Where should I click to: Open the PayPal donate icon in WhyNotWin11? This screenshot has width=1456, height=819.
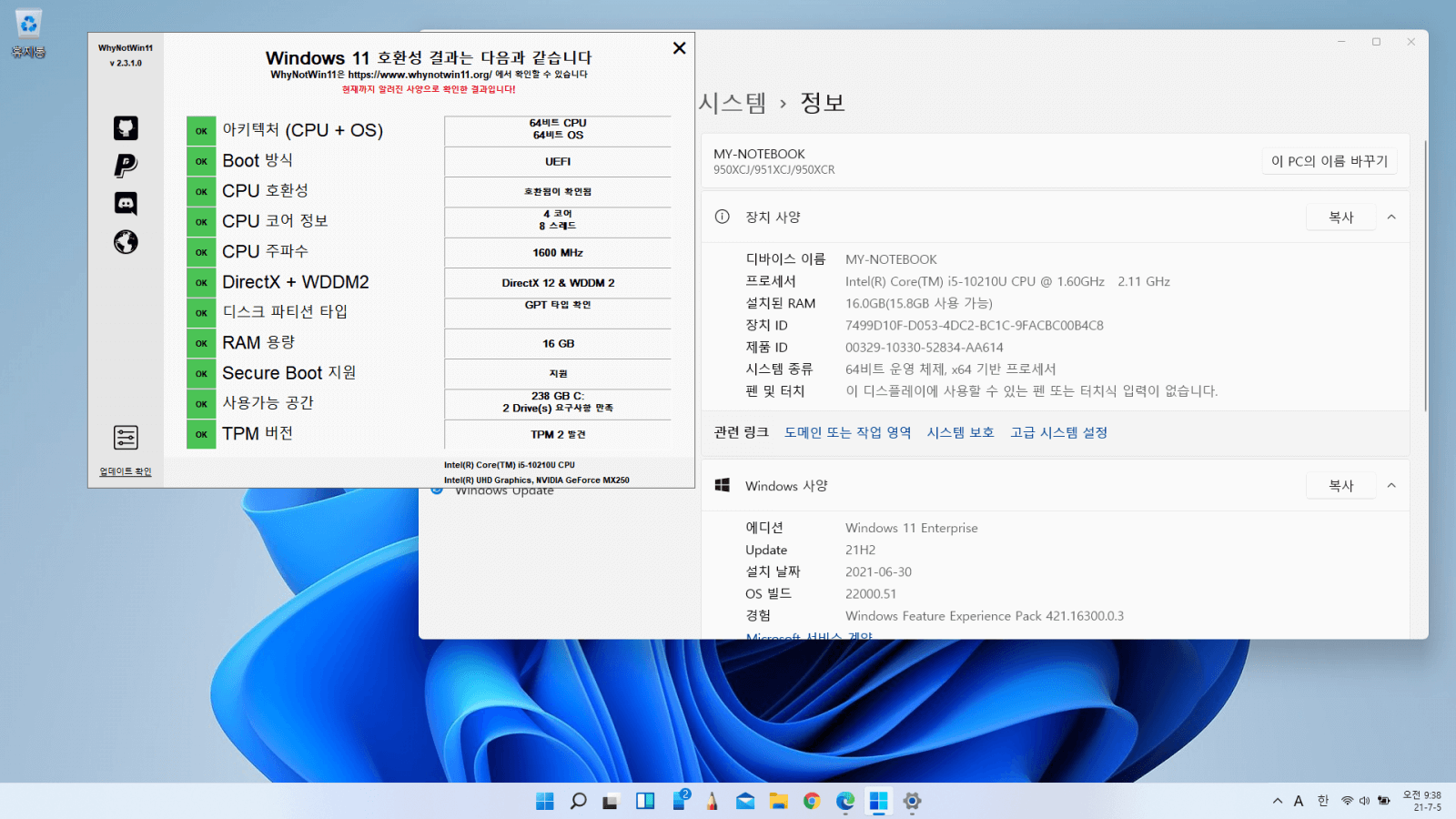[x=126, y=166]
